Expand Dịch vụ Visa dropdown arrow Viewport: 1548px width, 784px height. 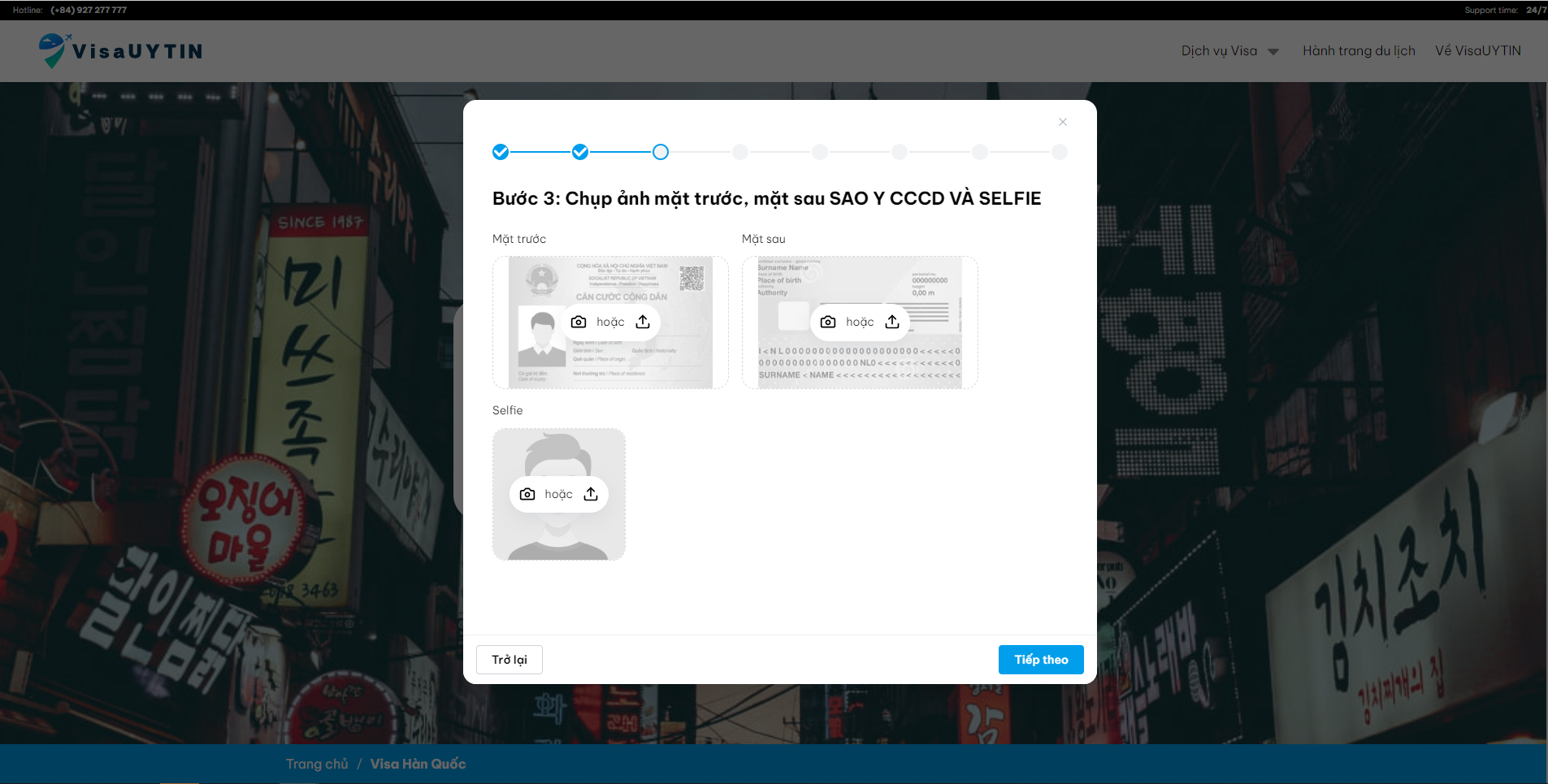point(1273,52)
